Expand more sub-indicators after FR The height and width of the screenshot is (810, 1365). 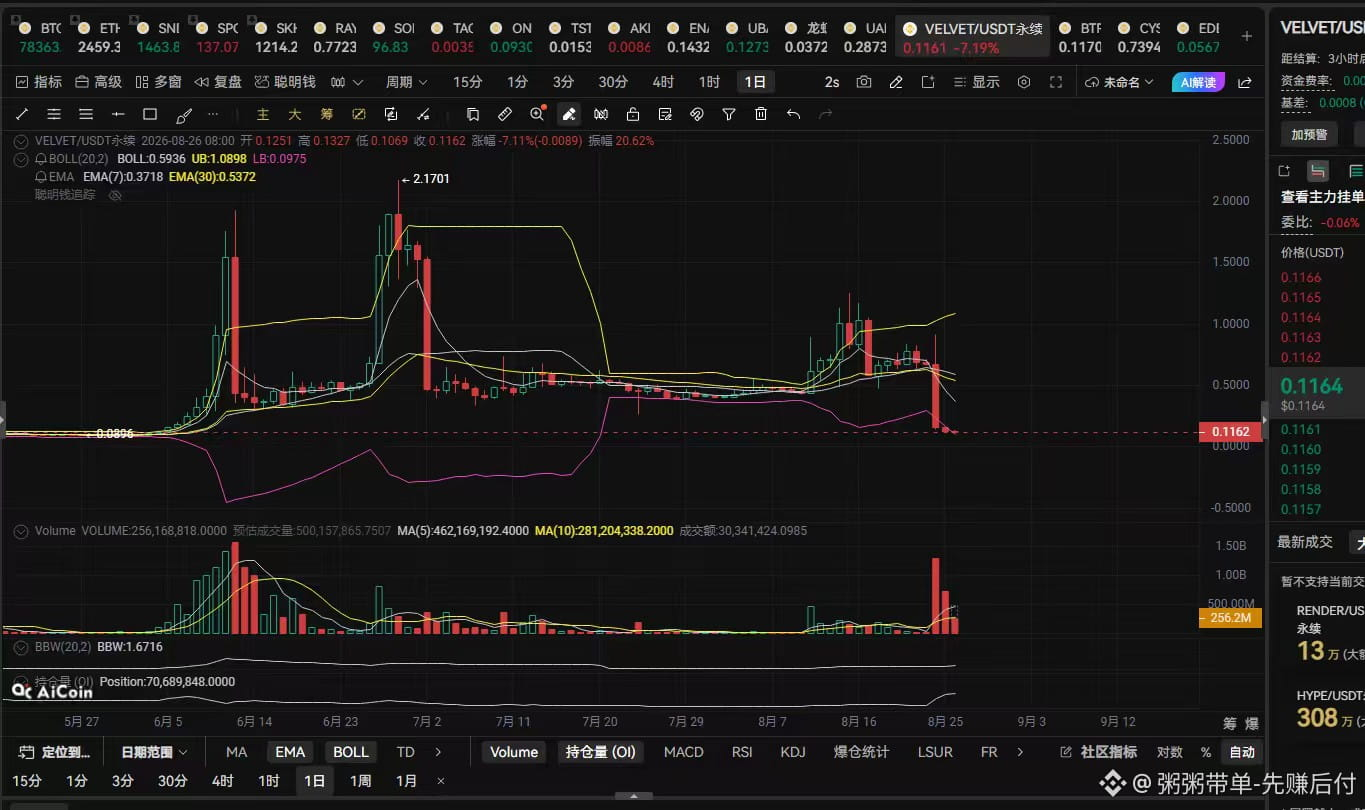click(x=1020, y=752)
